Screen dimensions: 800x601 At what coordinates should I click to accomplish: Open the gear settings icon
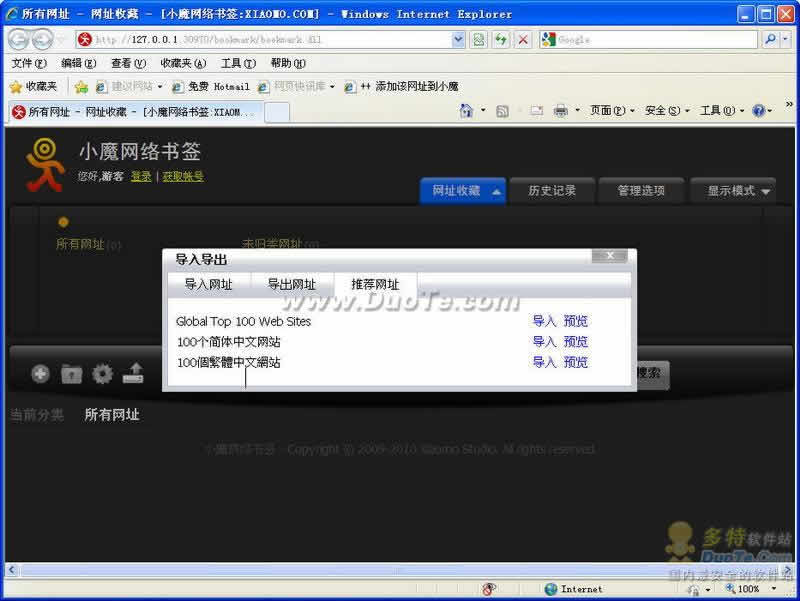[102, 374]
